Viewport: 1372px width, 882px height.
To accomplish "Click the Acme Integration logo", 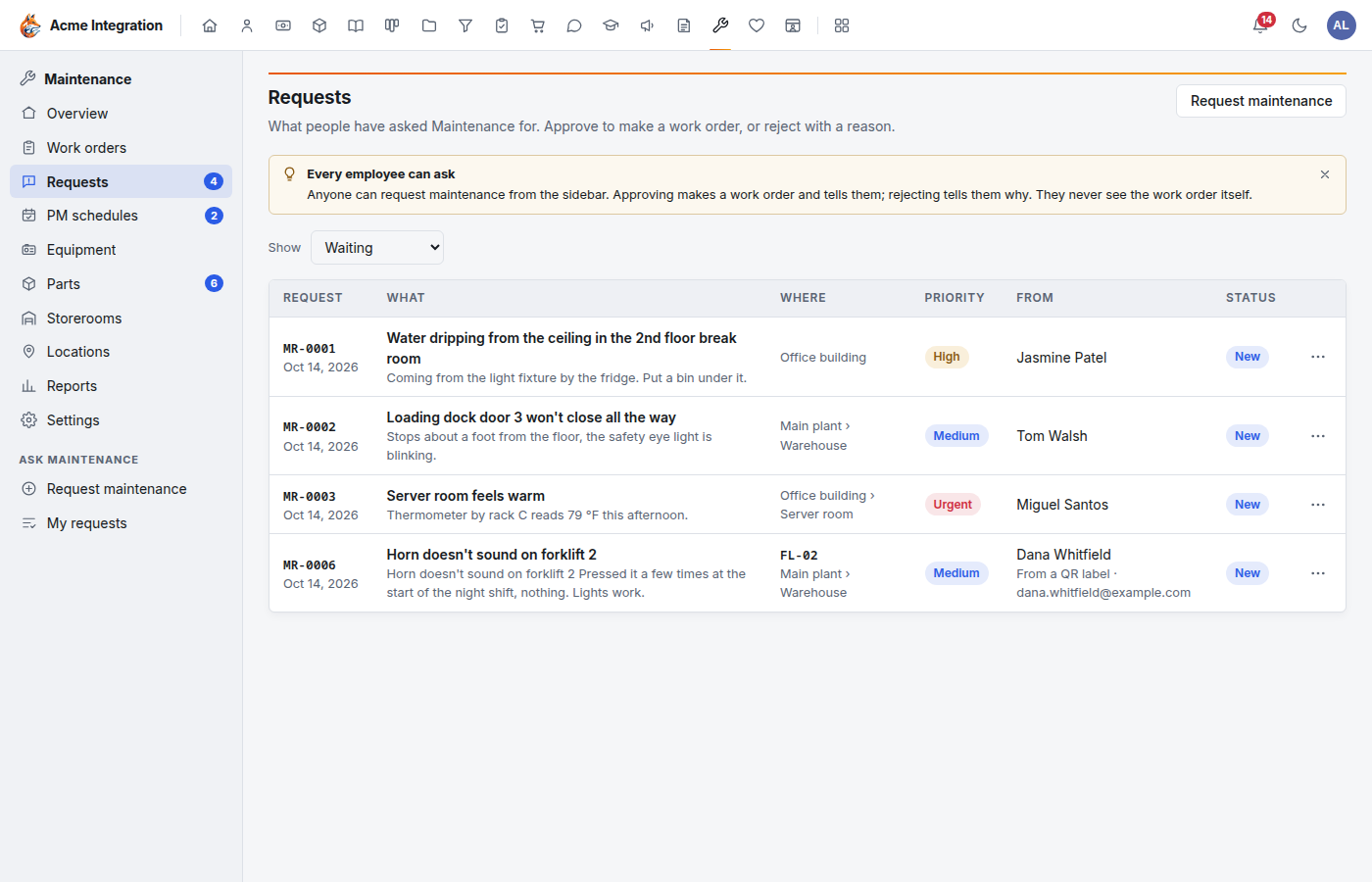I will coord(91,25).
